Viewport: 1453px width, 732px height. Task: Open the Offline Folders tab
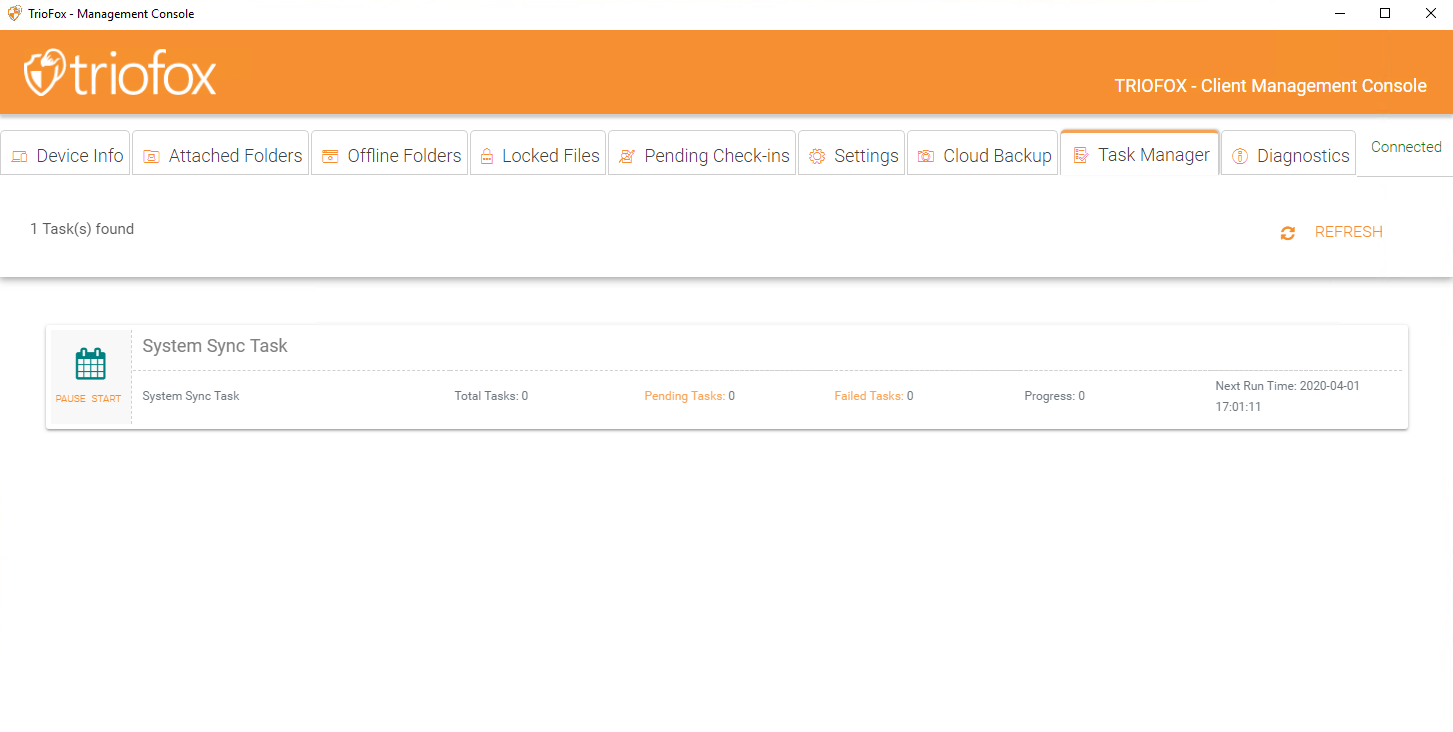coord(390,154)
